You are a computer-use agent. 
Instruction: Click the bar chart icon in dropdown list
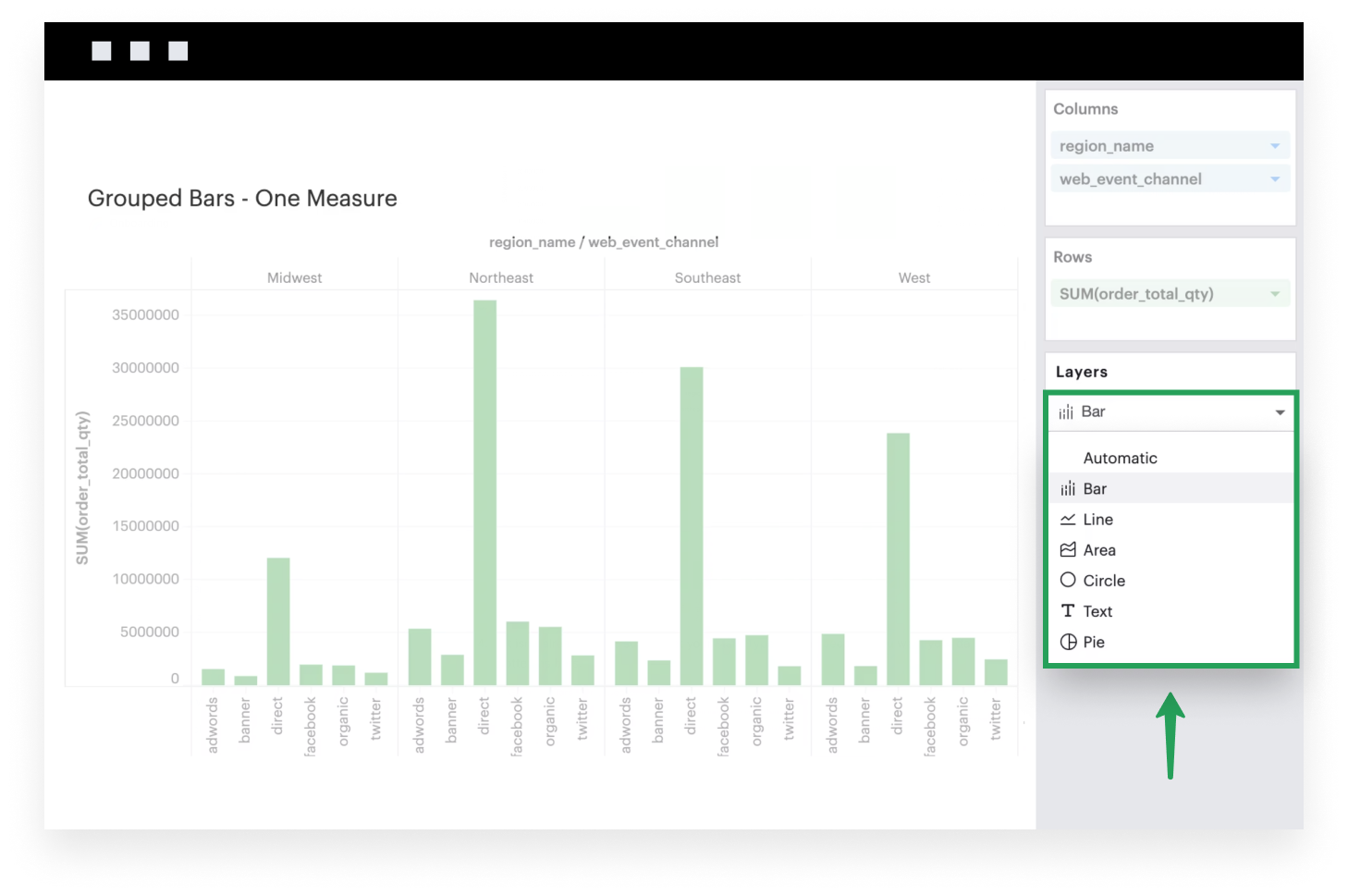(x=1068, y=489)
